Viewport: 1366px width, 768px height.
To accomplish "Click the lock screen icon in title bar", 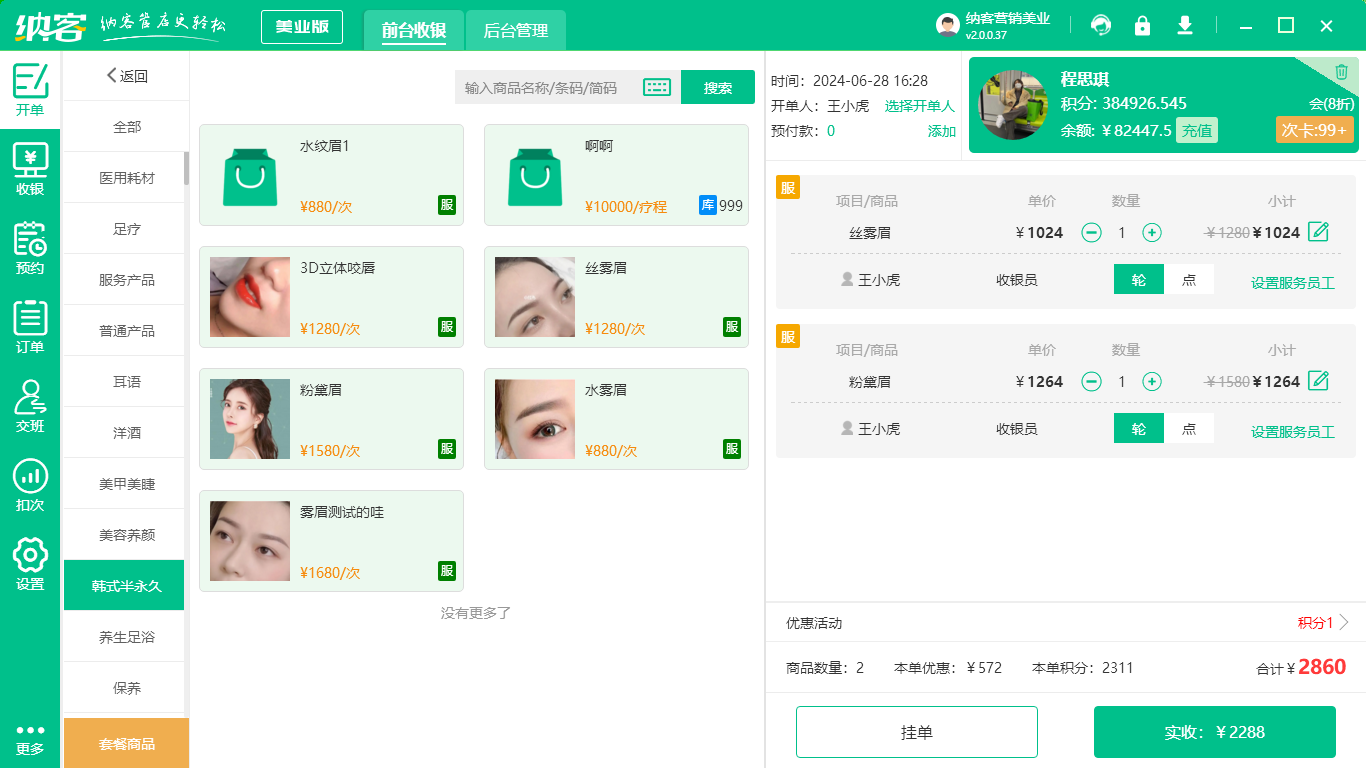I will tap(1142, 26).
